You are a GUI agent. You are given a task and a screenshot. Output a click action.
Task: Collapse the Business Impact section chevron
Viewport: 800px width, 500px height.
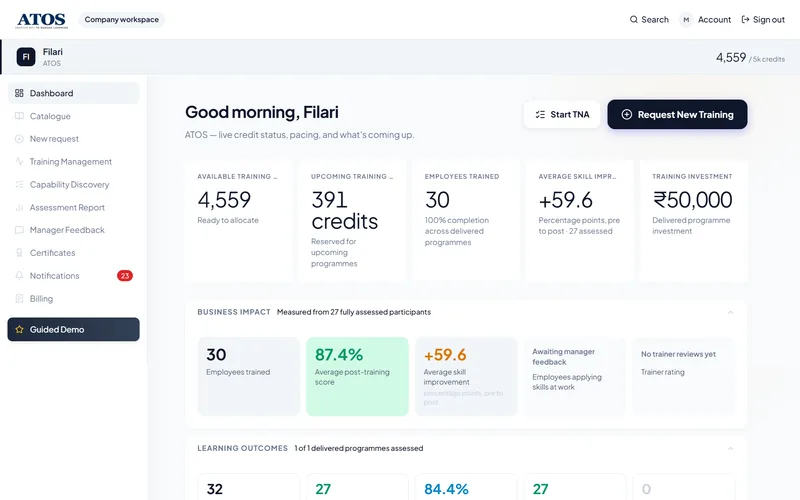click(x=730, y=312)
